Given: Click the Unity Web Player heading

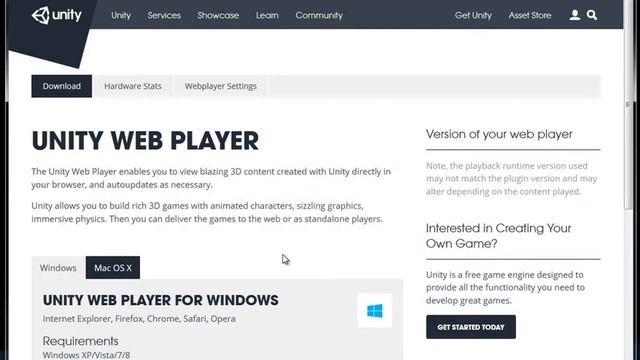Looking at the screenshot, I should tap(145, 141).
